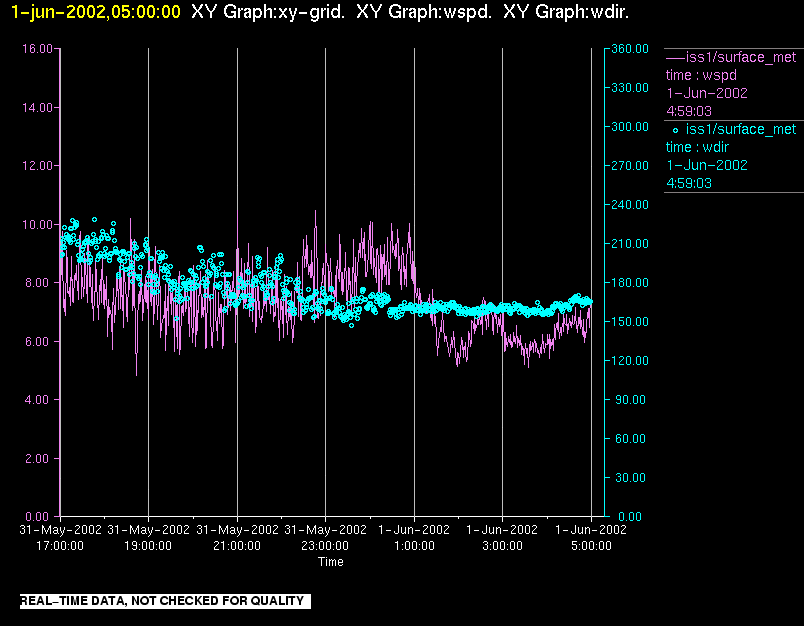Click the REAL-TIME DATA, NOT CHECKED FOR QUALITY banner
The height and width of the screenshot is (626, 804).
[165, 601]
